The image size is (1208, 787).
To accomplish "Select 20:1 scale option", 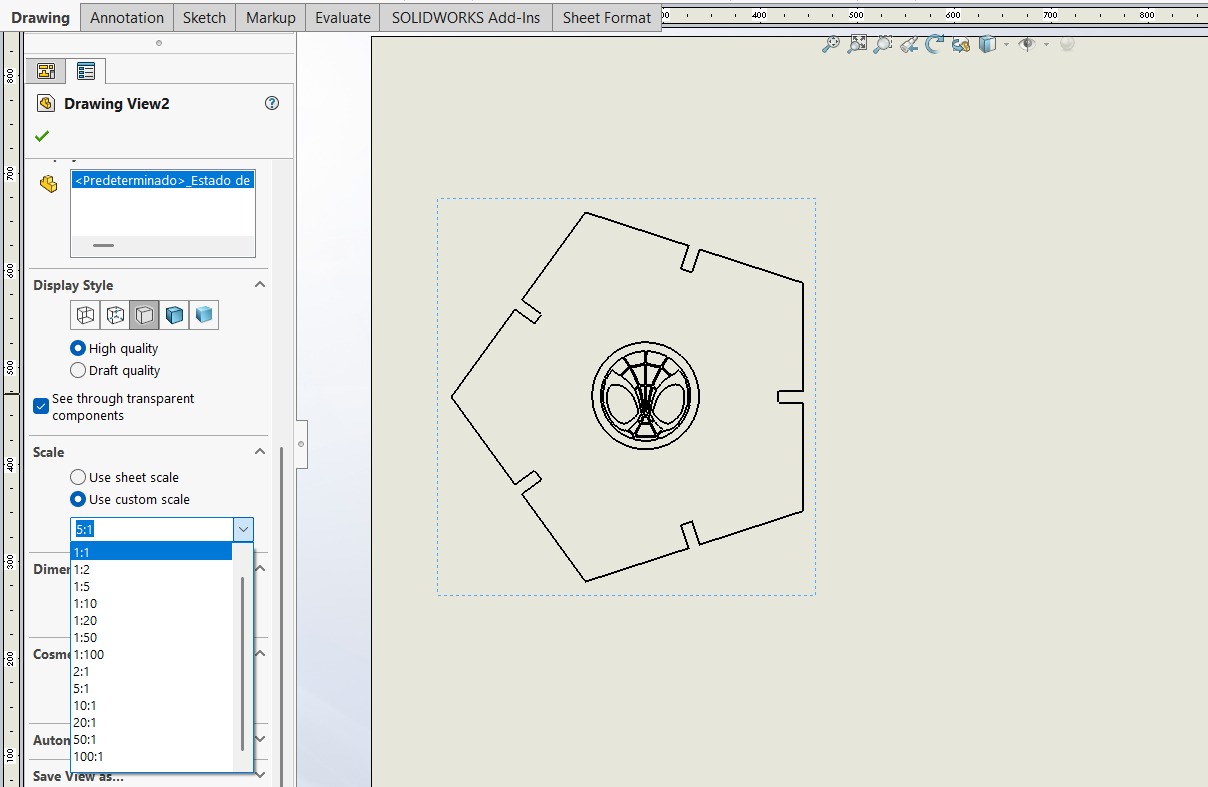I will point(151,722).
